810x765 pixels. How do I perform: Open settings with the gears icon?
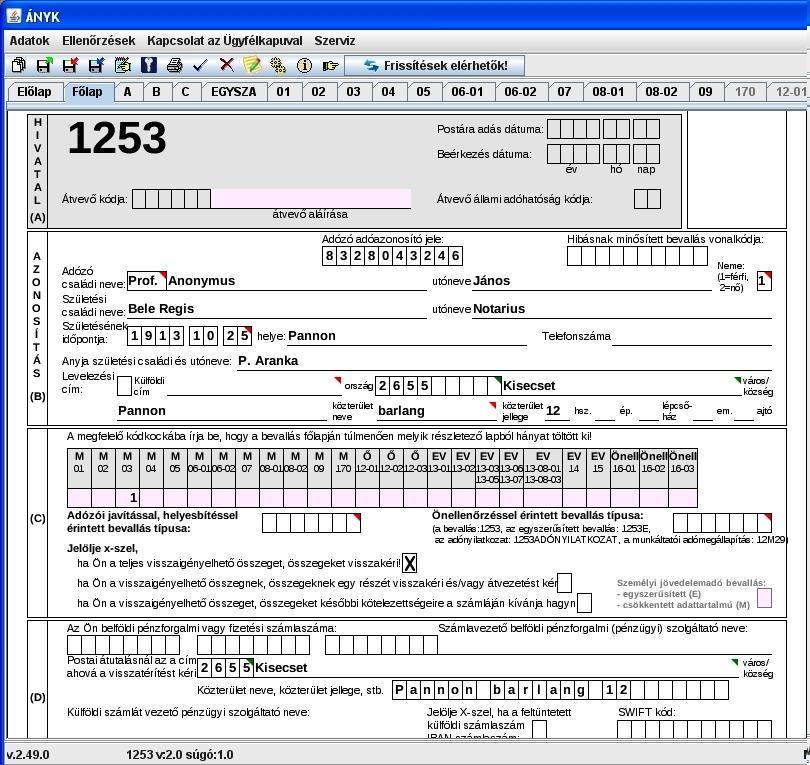[x=278, y=65]
